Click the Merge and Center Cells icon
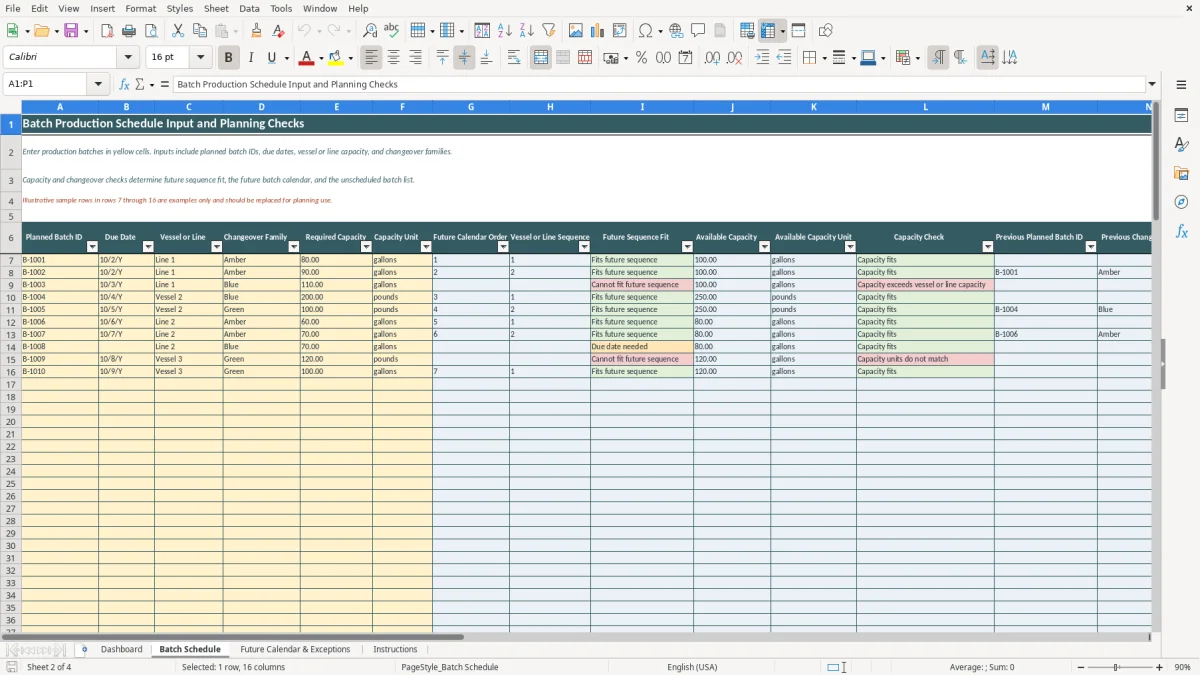1200x675 pixels. click(x=541, y=58)
